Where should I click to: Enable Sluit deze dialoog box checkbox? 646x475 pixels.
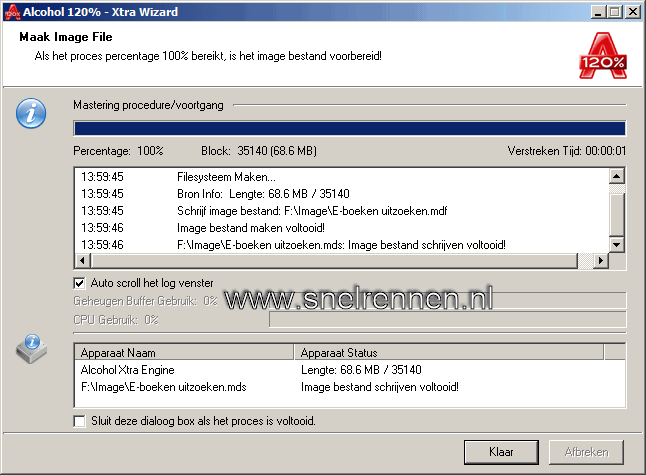click(x=79, y=421)
